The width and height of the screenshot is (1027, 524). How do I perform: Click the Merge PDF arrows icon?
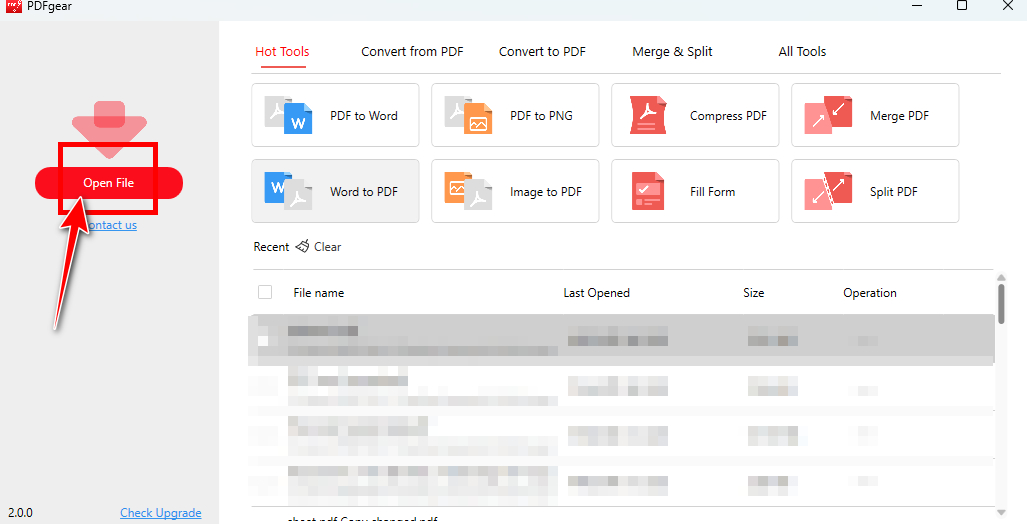pos(828,115)
